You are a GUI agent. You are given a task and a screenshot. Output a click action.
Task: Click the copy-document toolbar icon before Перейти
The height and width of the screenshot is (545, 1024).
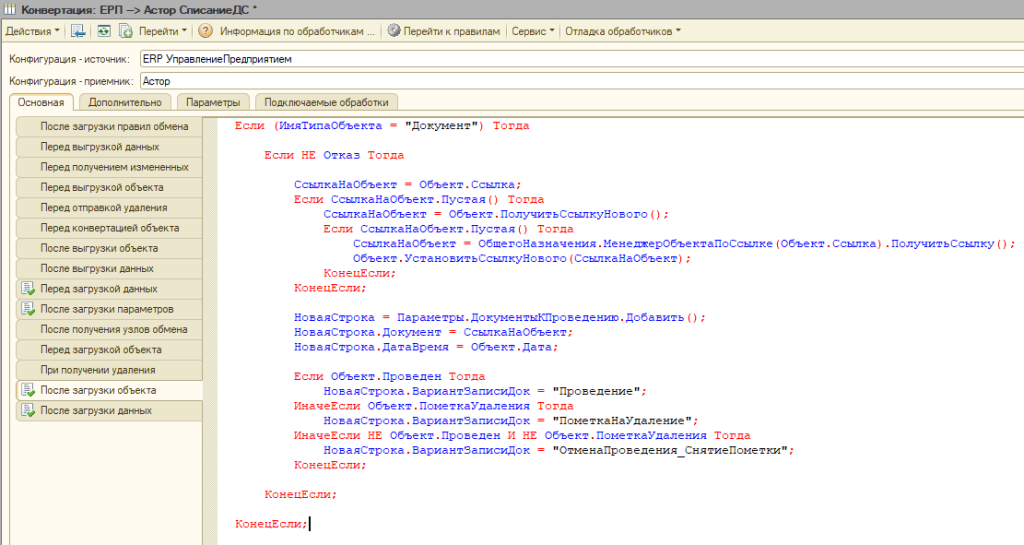123,31
